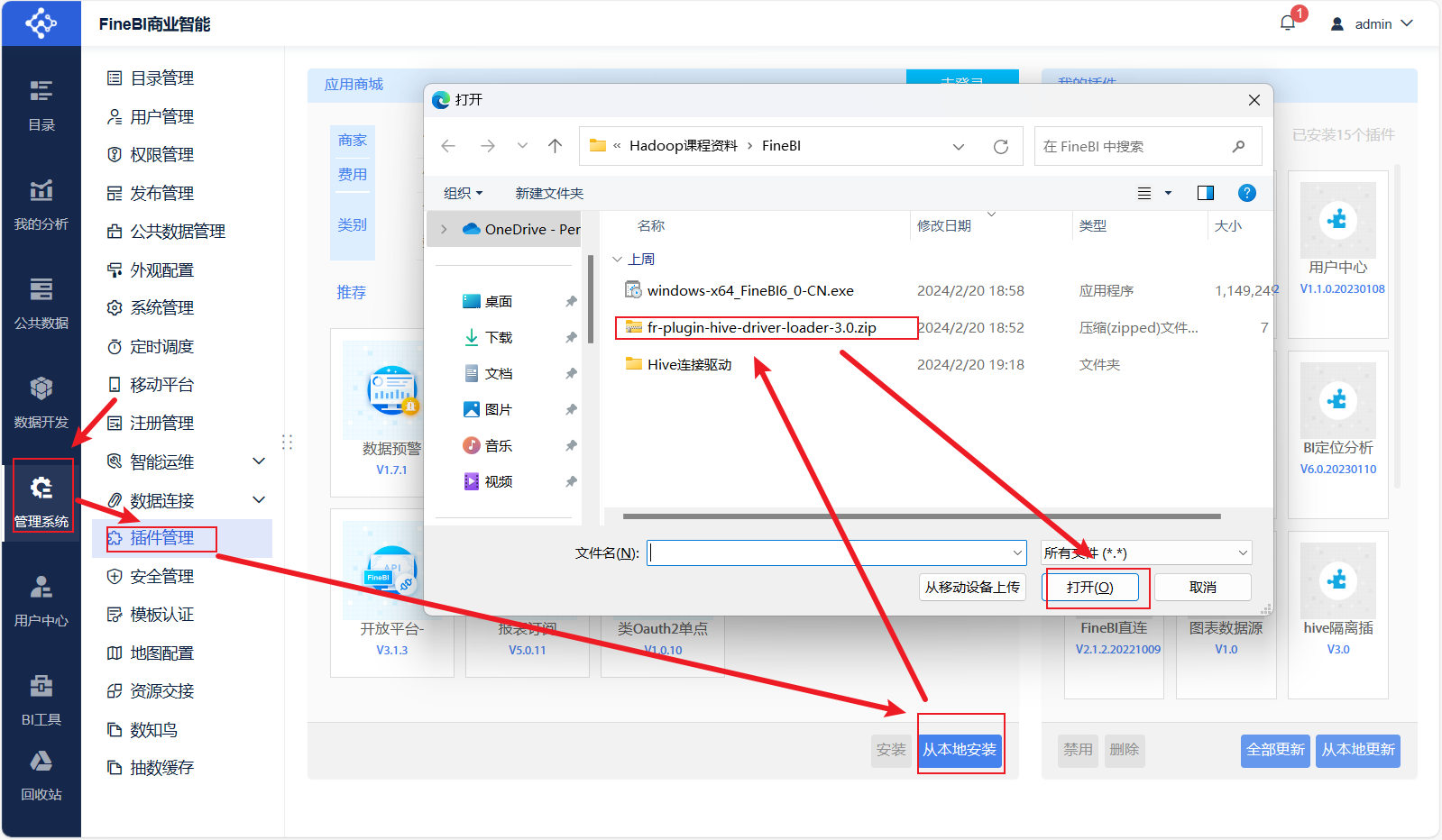Screen dimensions: 1442x840
Task: Expand the 智能运维 menu chevron
Action: pyautogui.click(x=259, y=461)
